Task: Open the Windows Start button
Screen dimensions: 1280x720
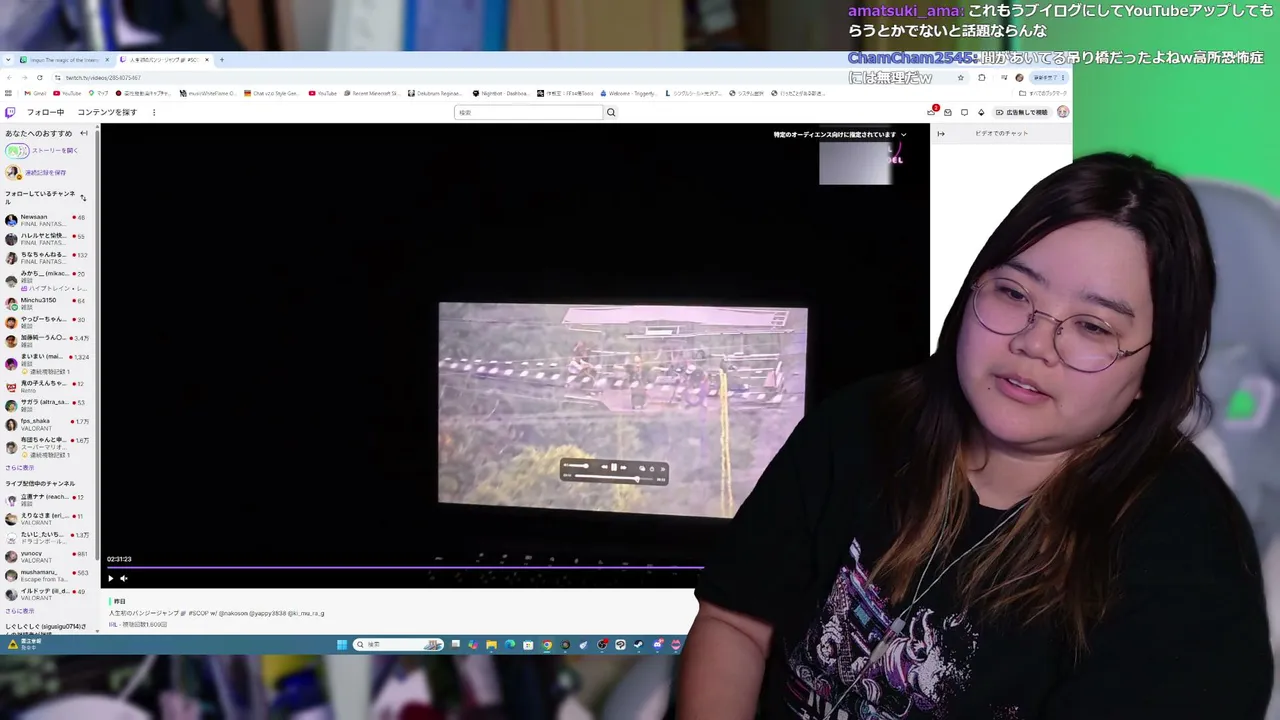Action: click(x=342, y=645)
